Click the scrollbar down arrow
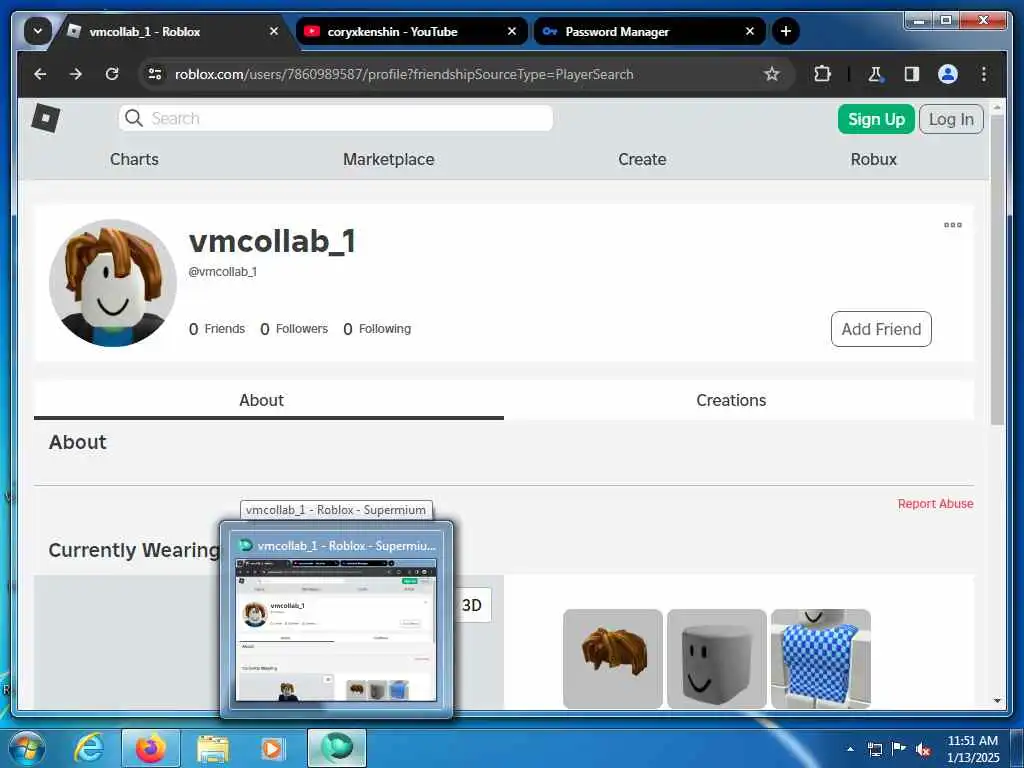The height and width of the screenshot is (768, 1024). (997, 701)
